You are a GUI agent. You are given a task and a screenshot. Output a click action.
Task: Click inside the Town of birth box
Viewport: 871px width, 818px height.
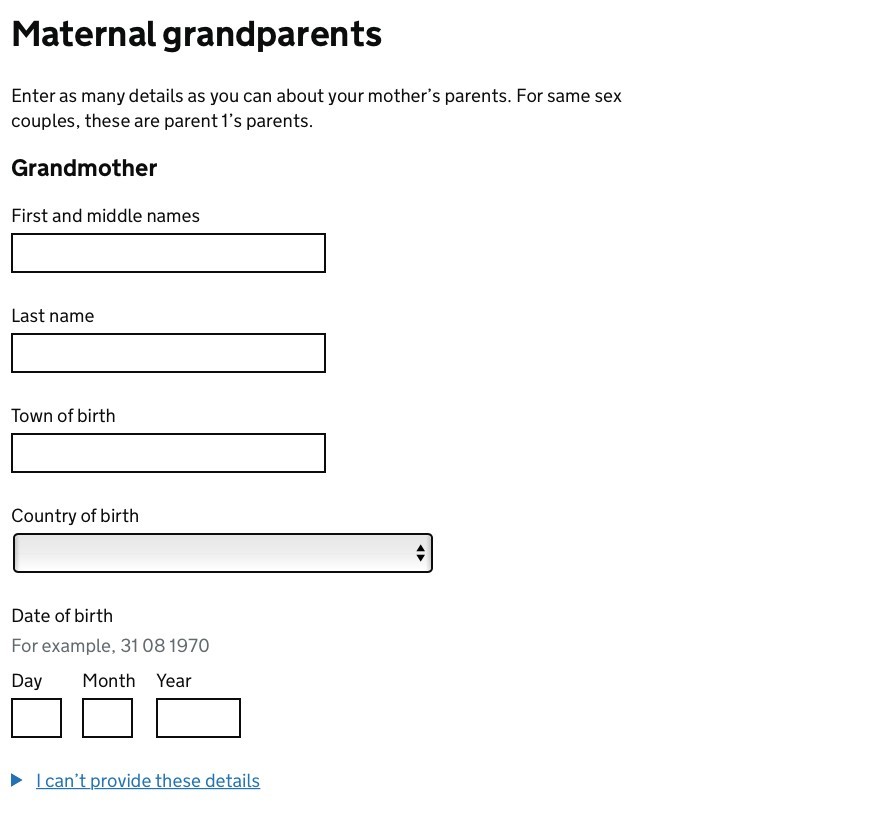pyautogui.click(x=168, y=453)
